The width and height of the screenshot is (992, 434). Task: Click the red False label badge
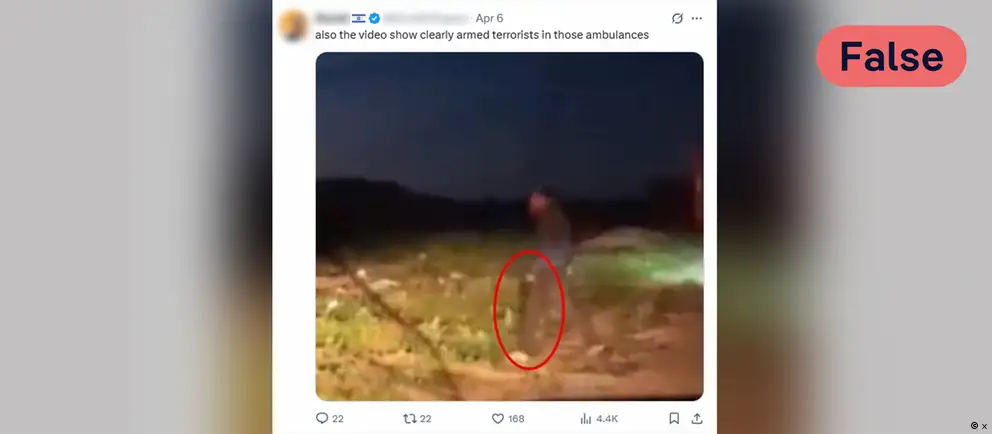click(x=891, y=56)
